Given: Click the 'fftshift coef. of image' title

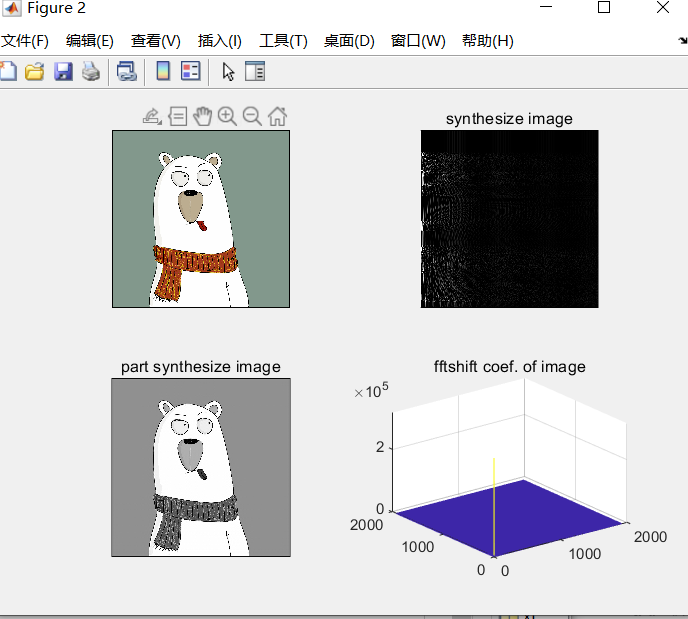Looking at the screenshot, I should 509,366.
